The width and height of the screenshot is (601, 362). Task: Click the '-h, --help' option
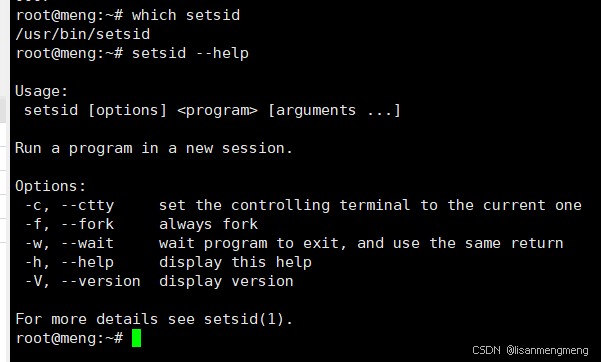(x=69, y=262)
